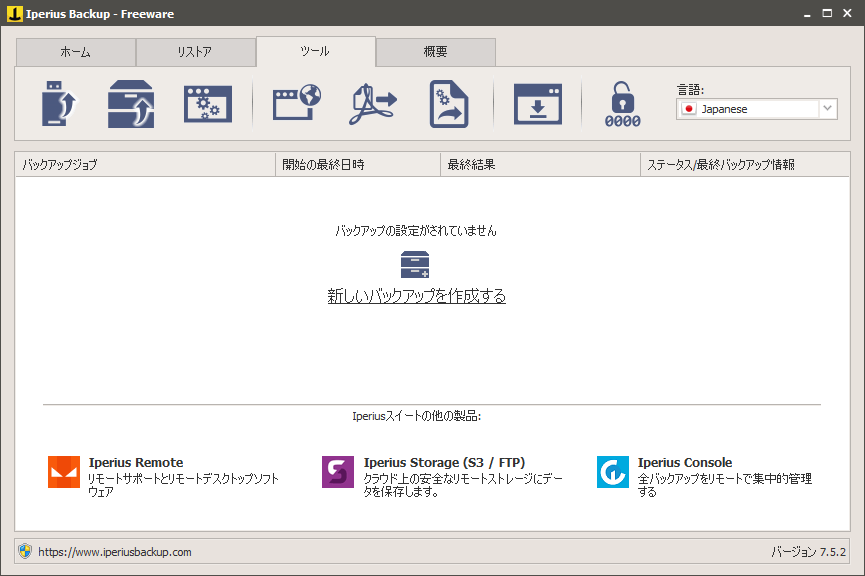Click the Iperiusスイートの他の製品: heading
The image size is (865, 576).
417,416
